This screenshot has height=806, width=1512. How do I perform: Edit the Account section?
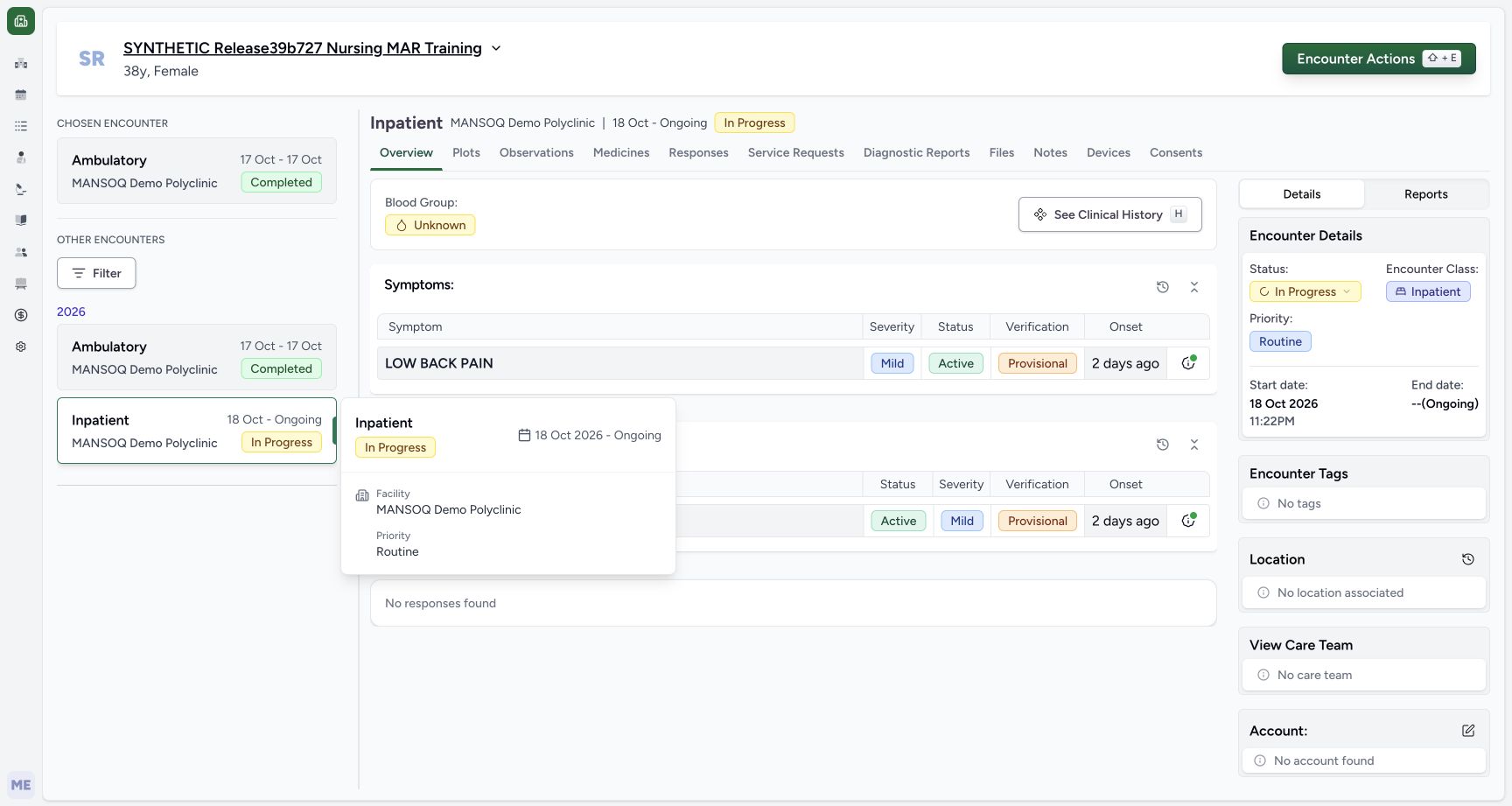click(1468, 731)
